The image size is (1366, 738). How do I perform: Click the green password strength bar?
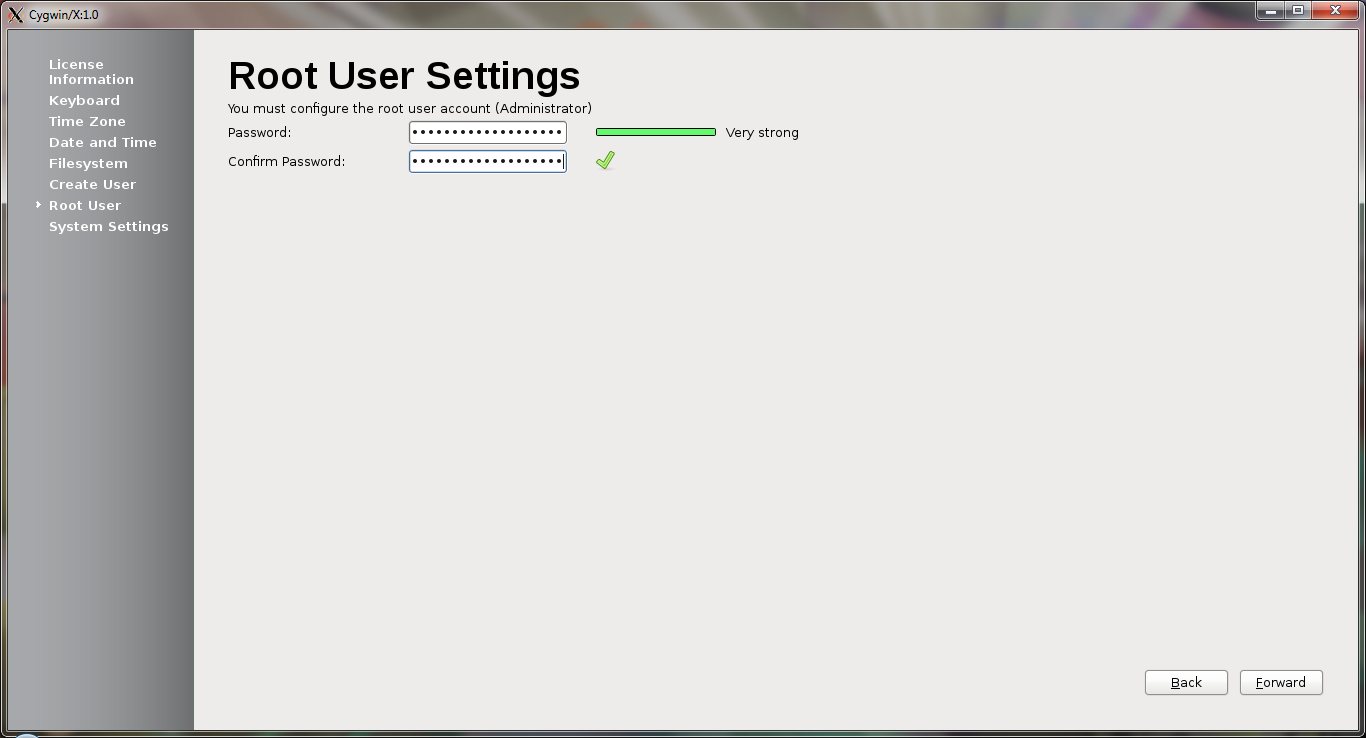coord(655,132)
